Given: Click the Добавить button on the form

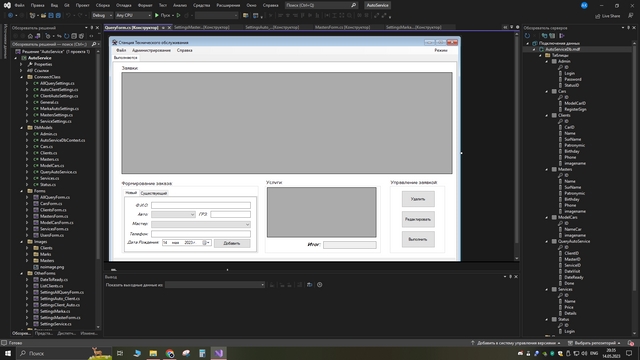Looking at the screenshot, I should [x=232, y=243].
